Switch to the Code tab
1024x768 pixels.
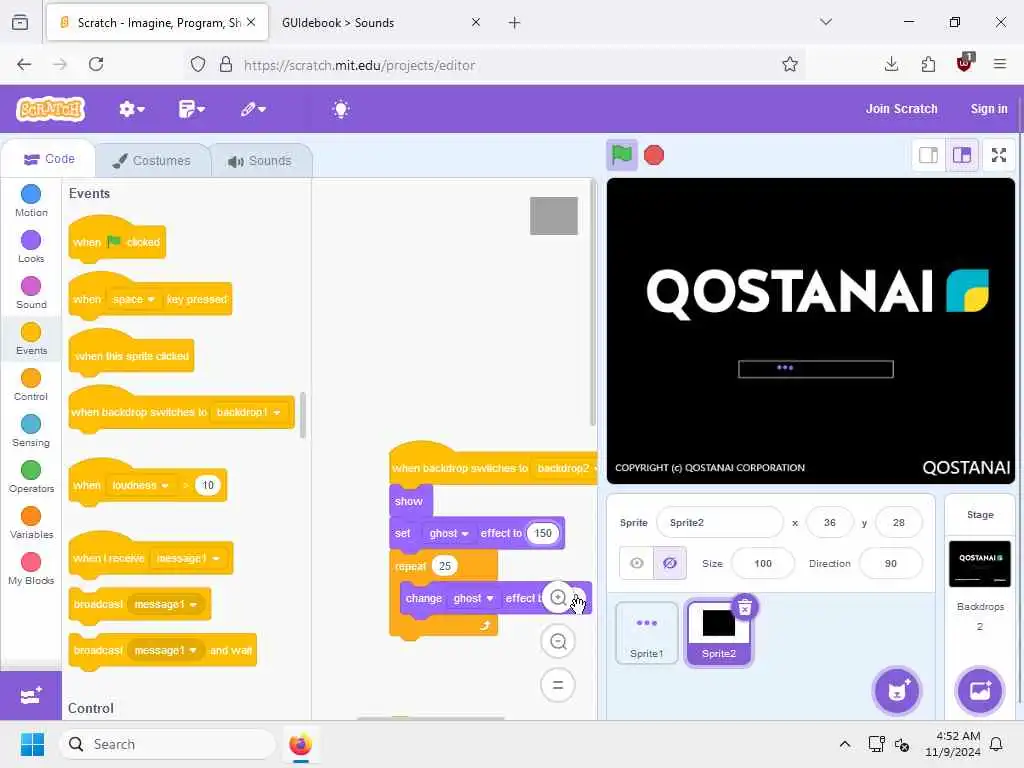tap(49, 159)
